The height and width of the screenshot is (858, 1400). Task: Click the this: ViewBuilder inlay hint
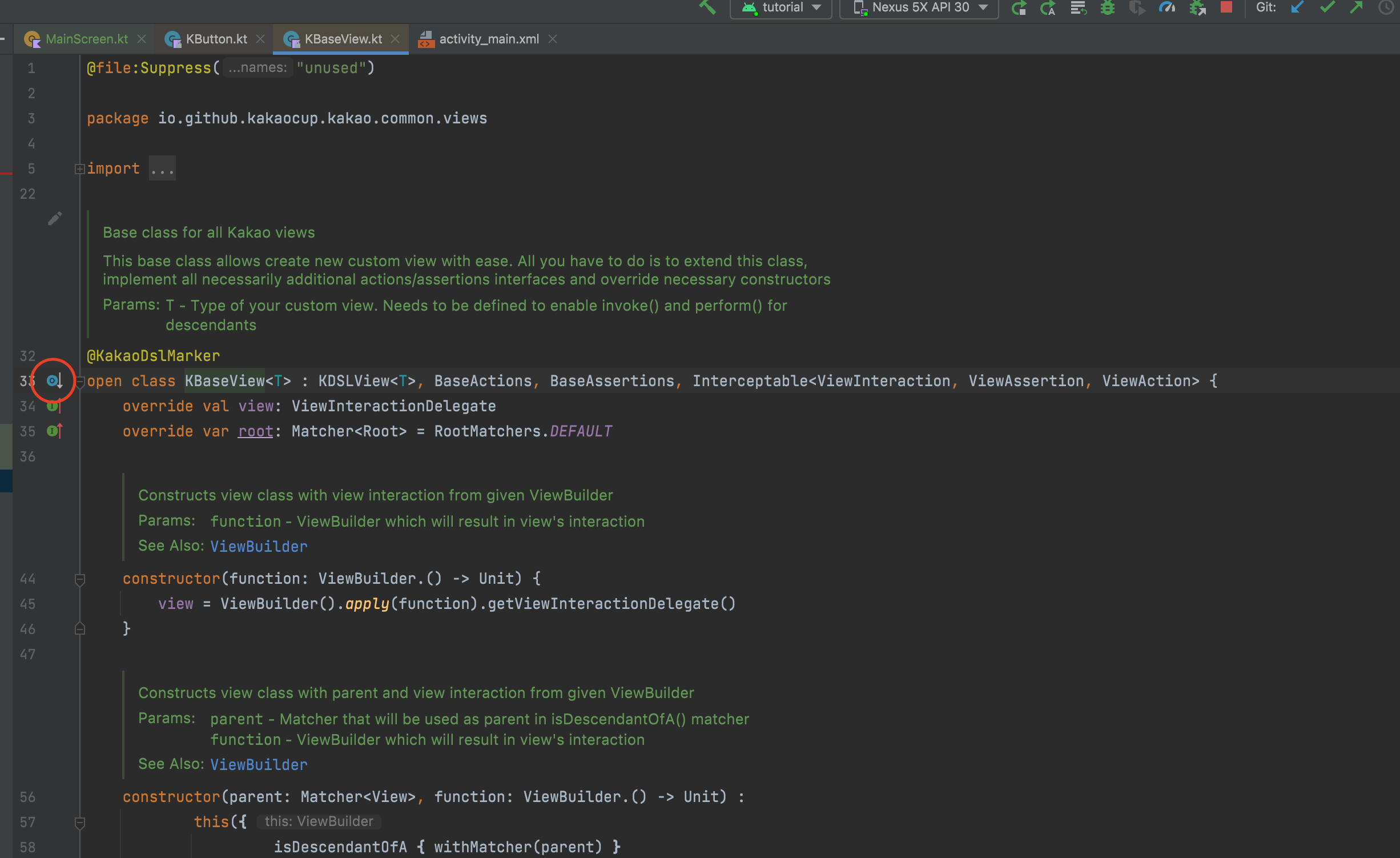[319, 821]
